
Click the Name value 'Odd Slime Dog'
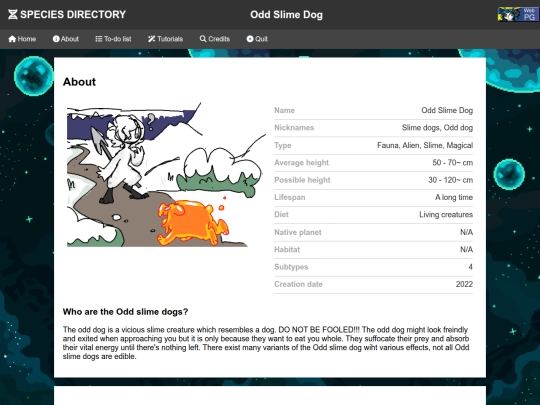(447, 111)
